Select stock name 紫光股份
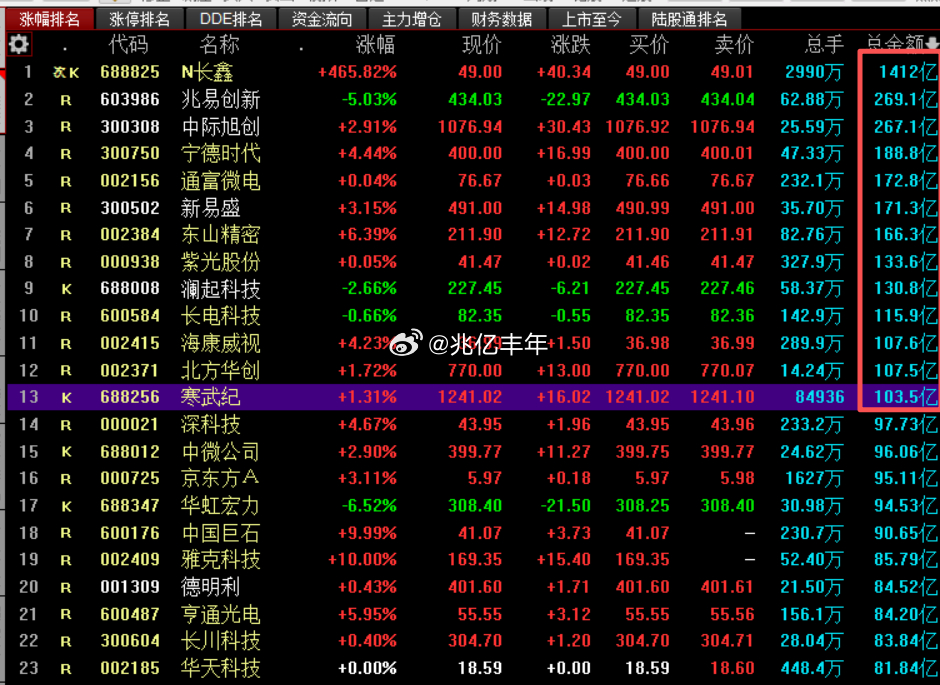 221,262
